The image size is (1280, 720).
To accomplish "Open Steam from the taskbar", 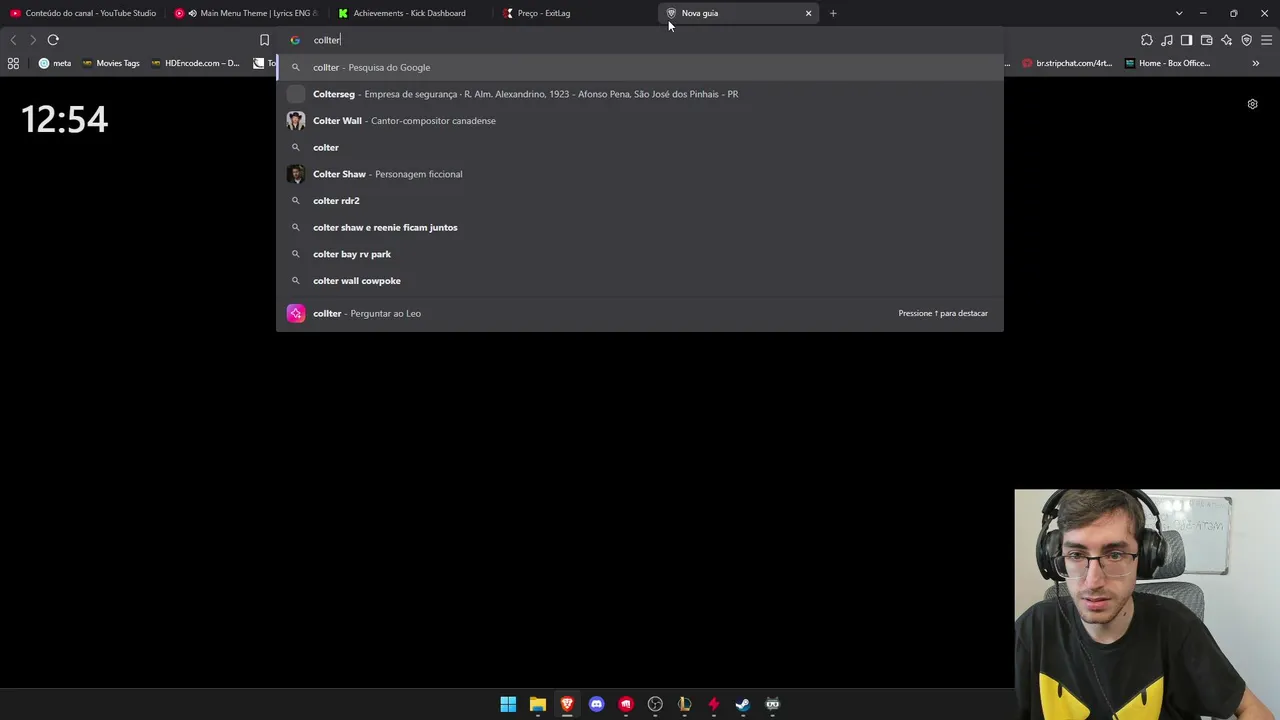I will coord(743,704).
